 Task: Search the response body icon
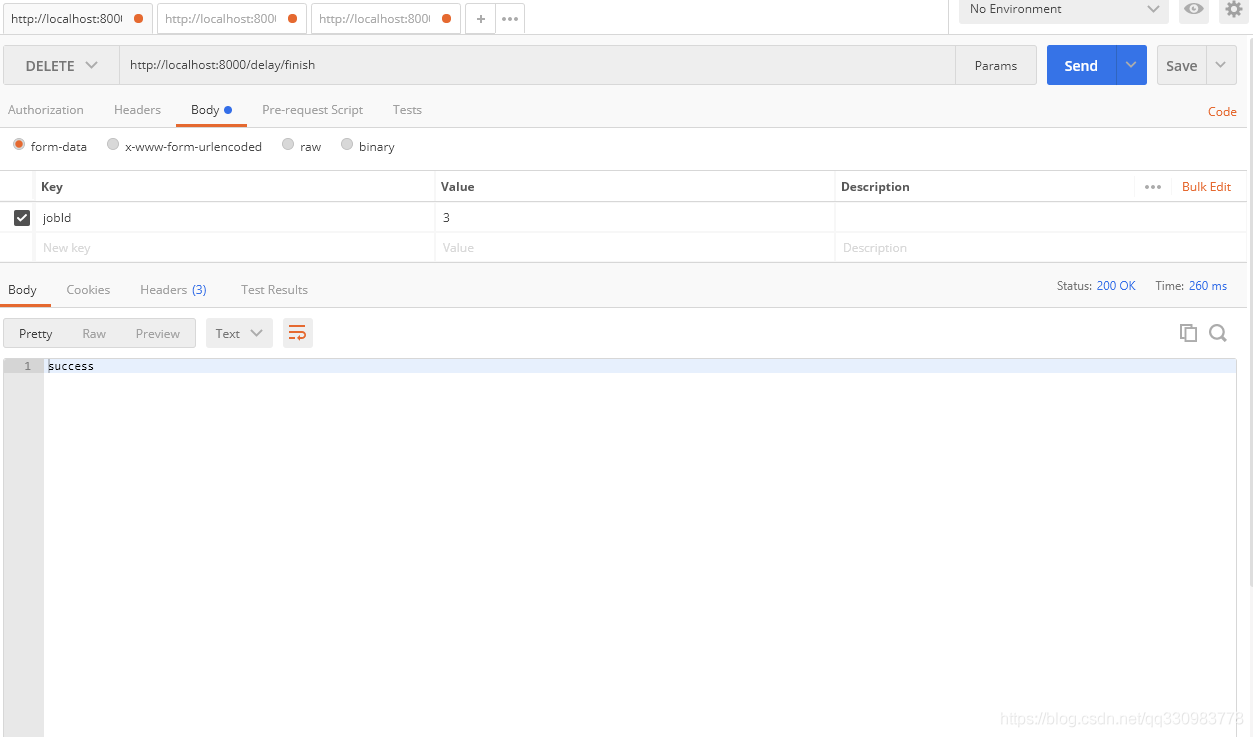pos(1218,333)
